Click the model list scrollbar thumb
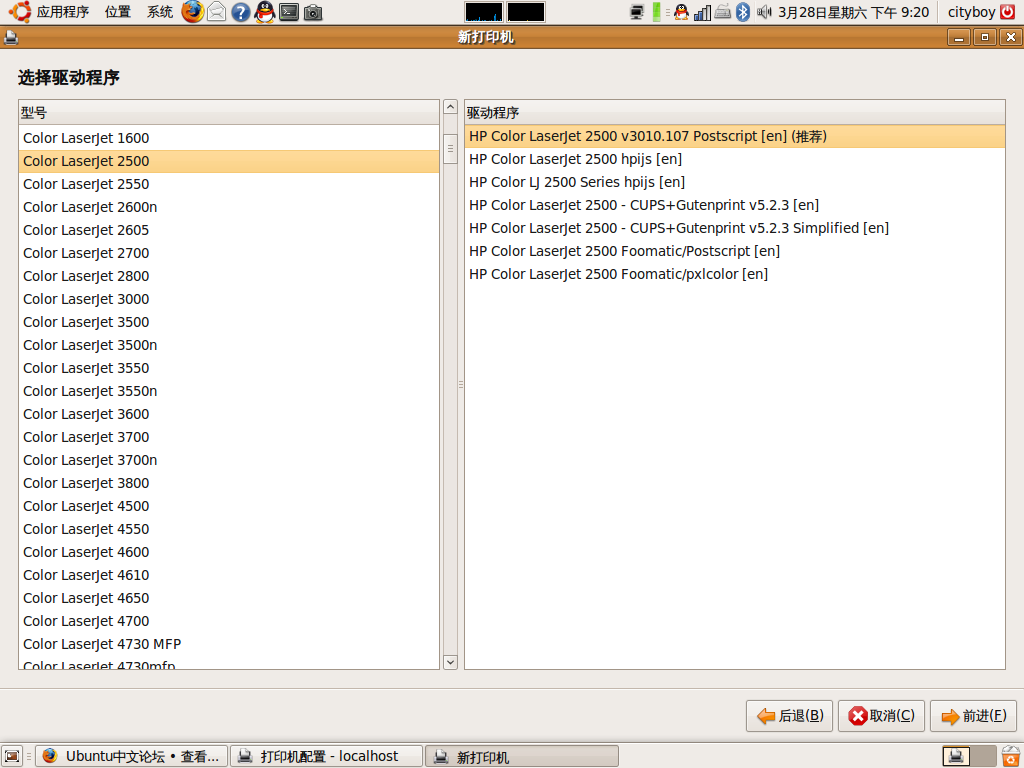Image resolution: width=1024 pixels, height=768 pixels. click(x=450, y=149)
